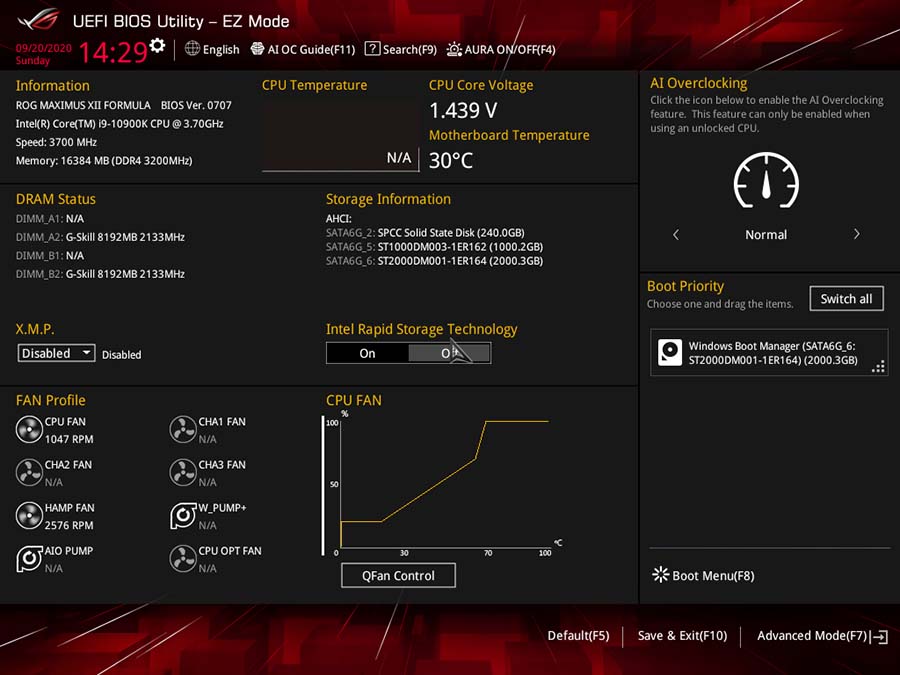Click the 1047 RPM CPU fan reading

69,439
